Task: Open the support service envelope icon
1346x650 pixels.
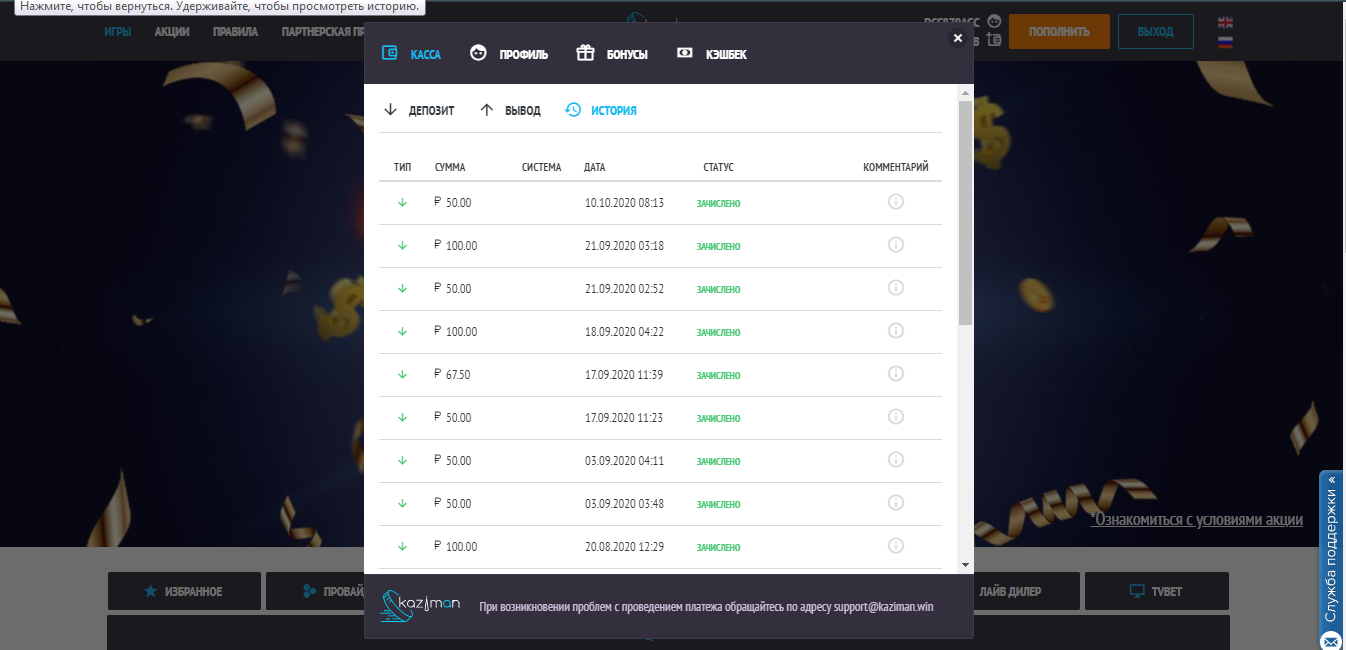Action: (x=1330, y=640)
